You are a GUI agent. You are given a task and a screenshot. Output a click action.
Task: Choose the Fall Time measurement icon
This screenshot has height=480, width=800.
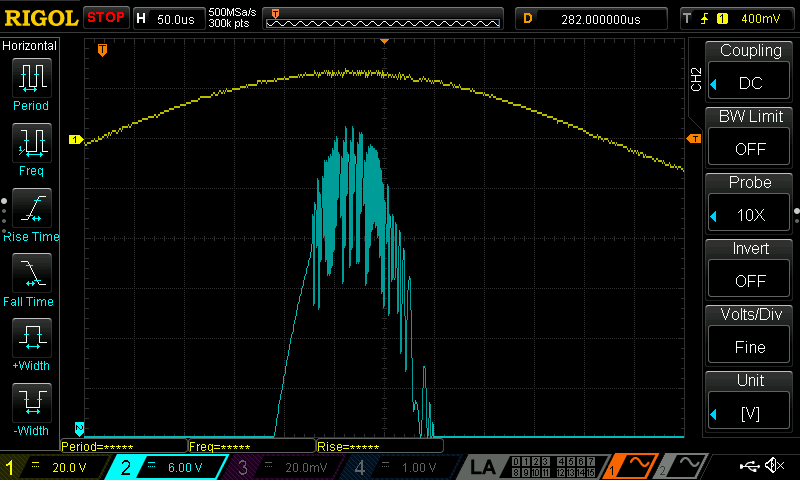click(32, 273)
